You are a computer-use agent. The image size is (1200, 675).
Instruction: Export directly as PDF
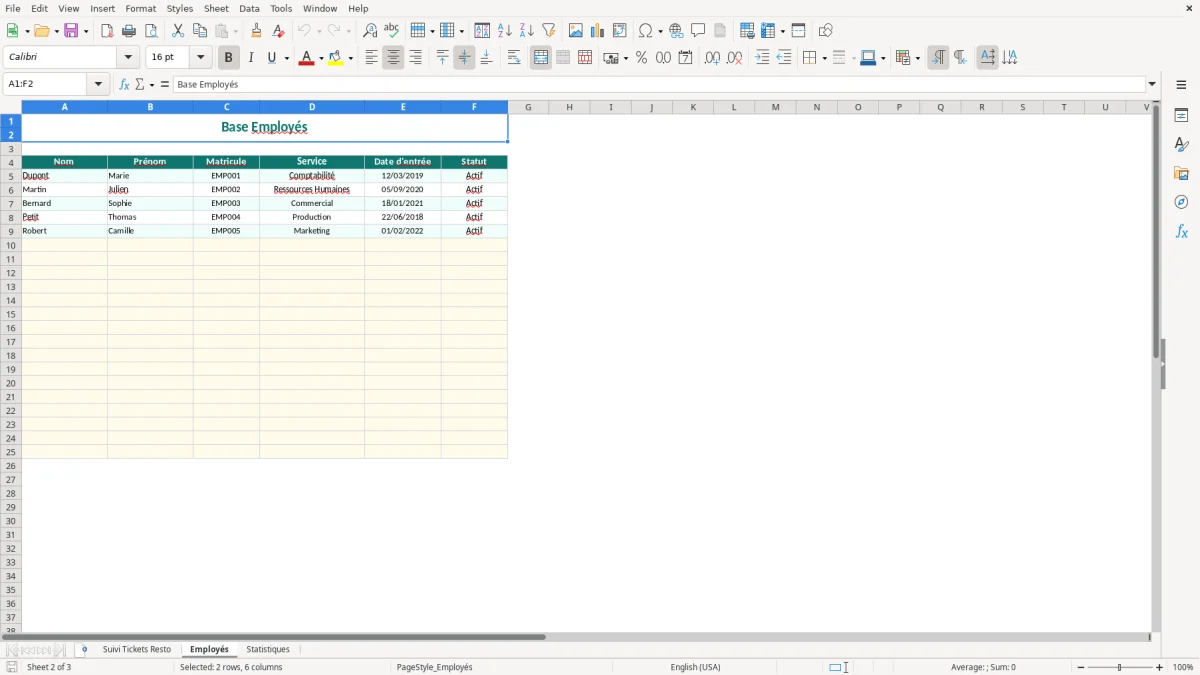click(x=107, y=31)
